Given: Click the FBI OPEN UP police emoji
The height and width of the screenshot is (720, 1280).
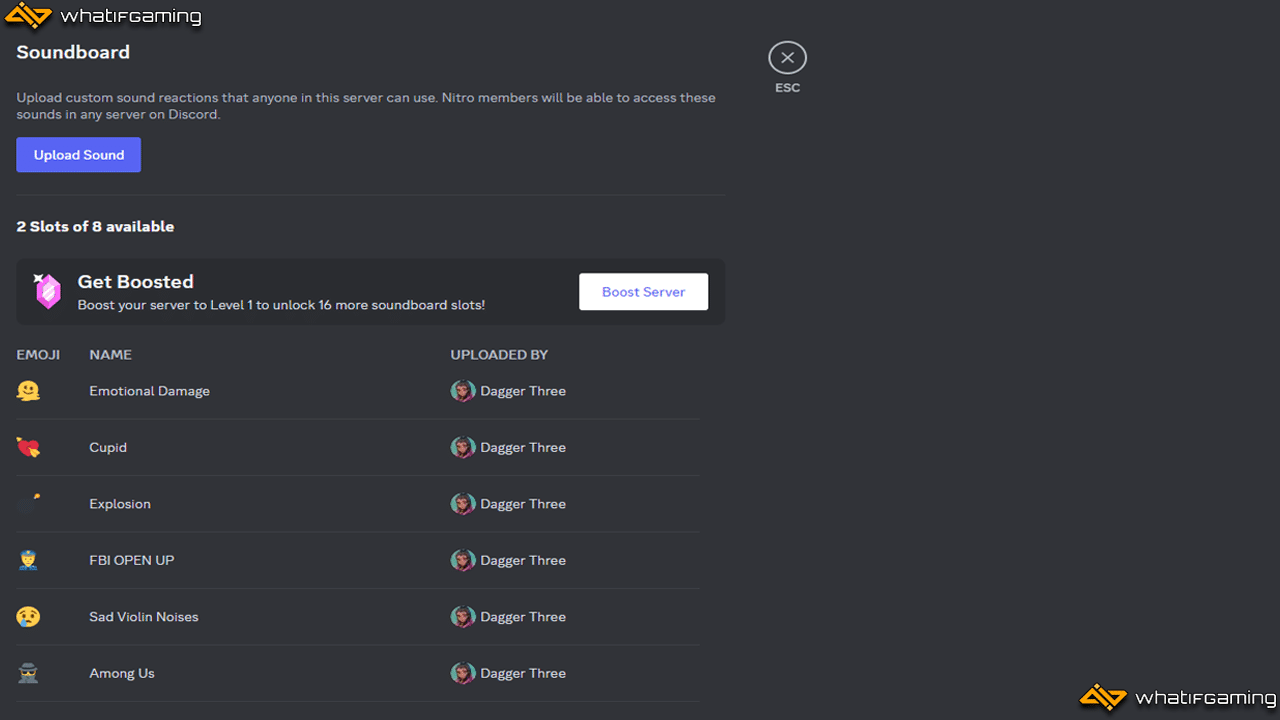Looking at the screenshot, I should (x=28, y=560).
